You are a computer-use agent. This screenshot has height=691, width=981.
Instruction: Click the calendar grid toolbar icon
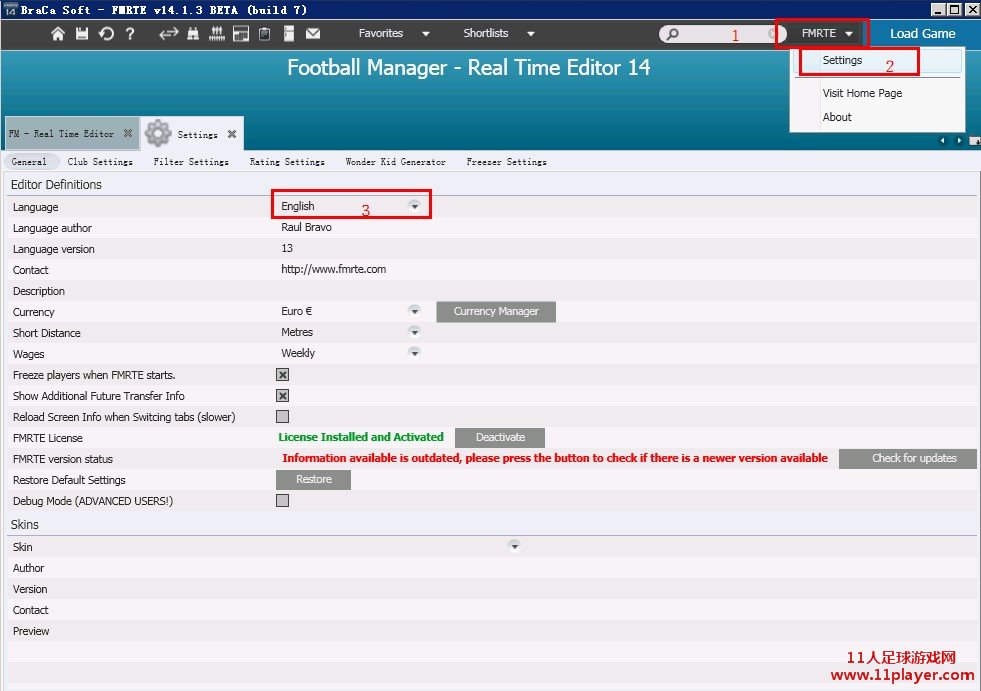(241, 34)
